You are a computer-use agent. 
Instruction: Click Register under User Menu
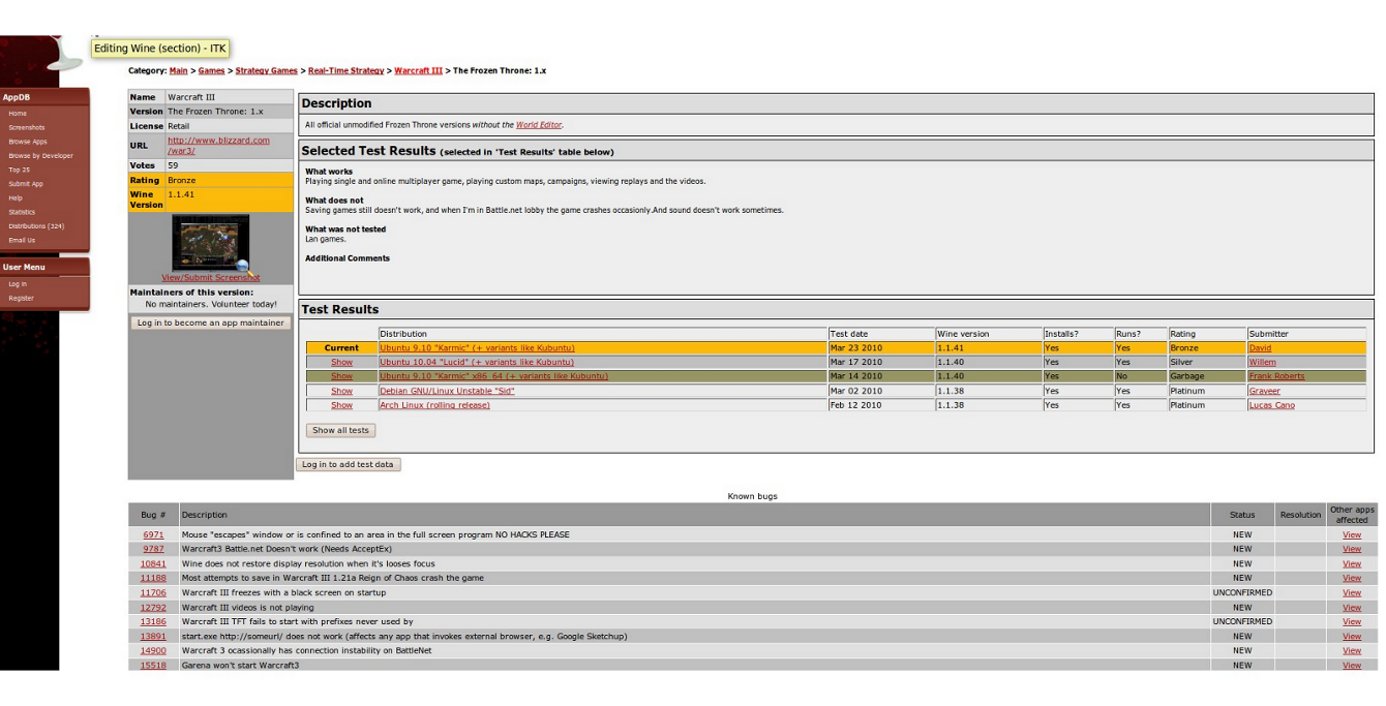point(21,298)
